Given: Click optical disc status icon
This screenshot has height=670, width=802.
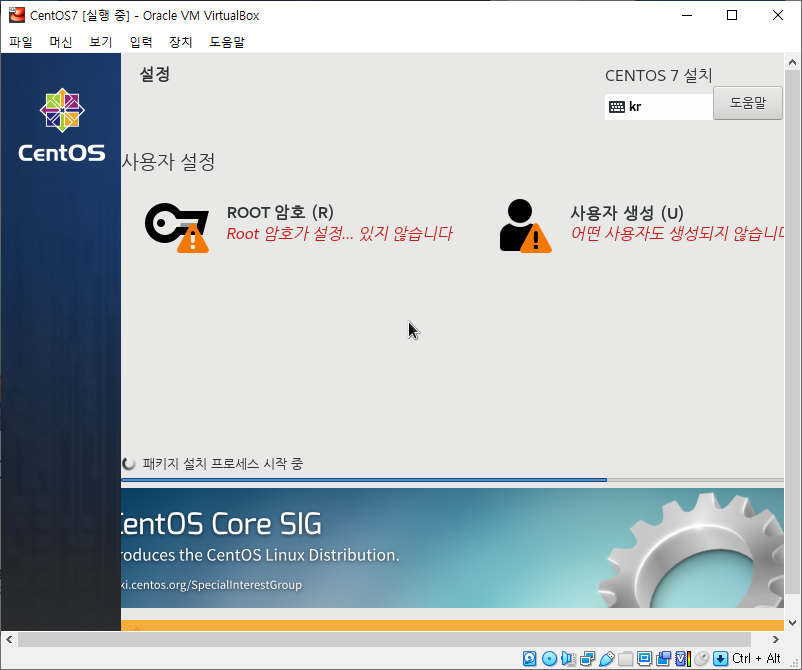Looking at the screenshot, I should point(549,658).
